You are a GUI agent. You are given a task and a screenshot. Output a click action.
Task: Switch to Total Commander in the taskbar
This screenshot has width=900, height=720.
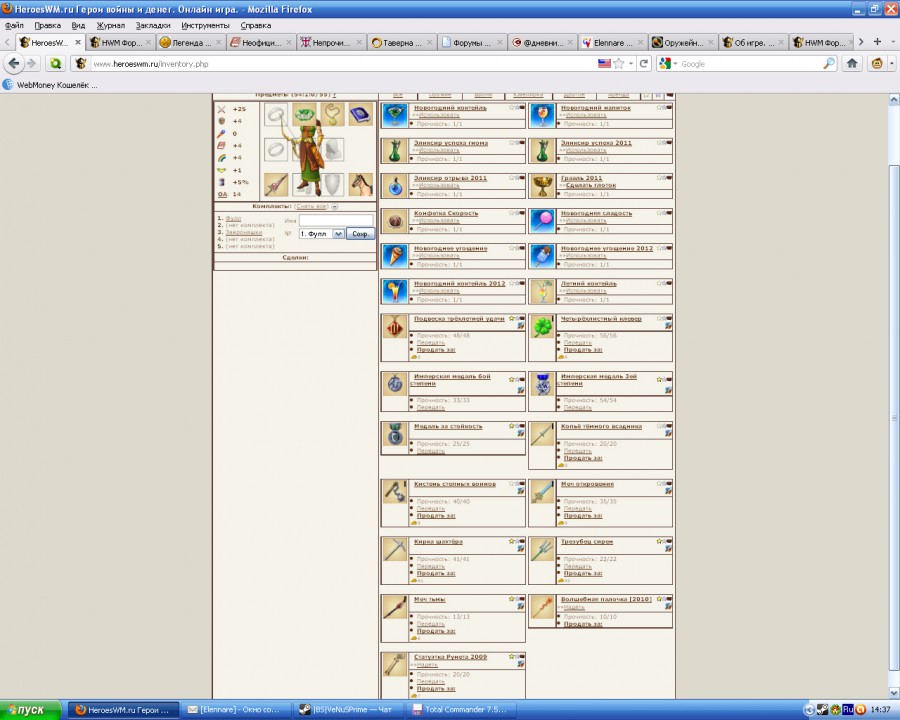point(461,710)
